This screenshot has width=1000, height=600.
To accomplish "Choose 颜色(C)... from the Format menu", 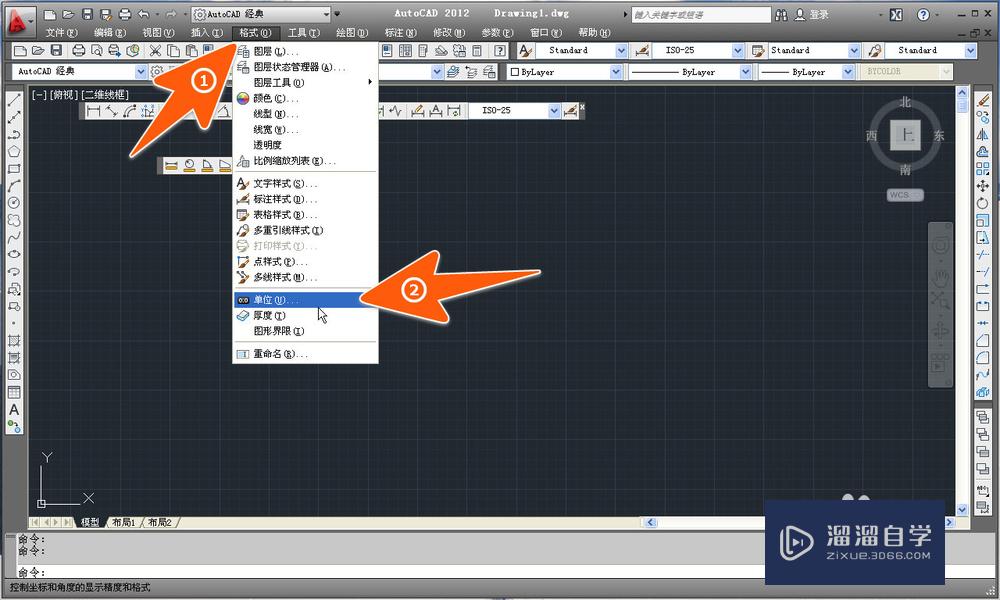I will pyautogui.click(x=305, y=98).
